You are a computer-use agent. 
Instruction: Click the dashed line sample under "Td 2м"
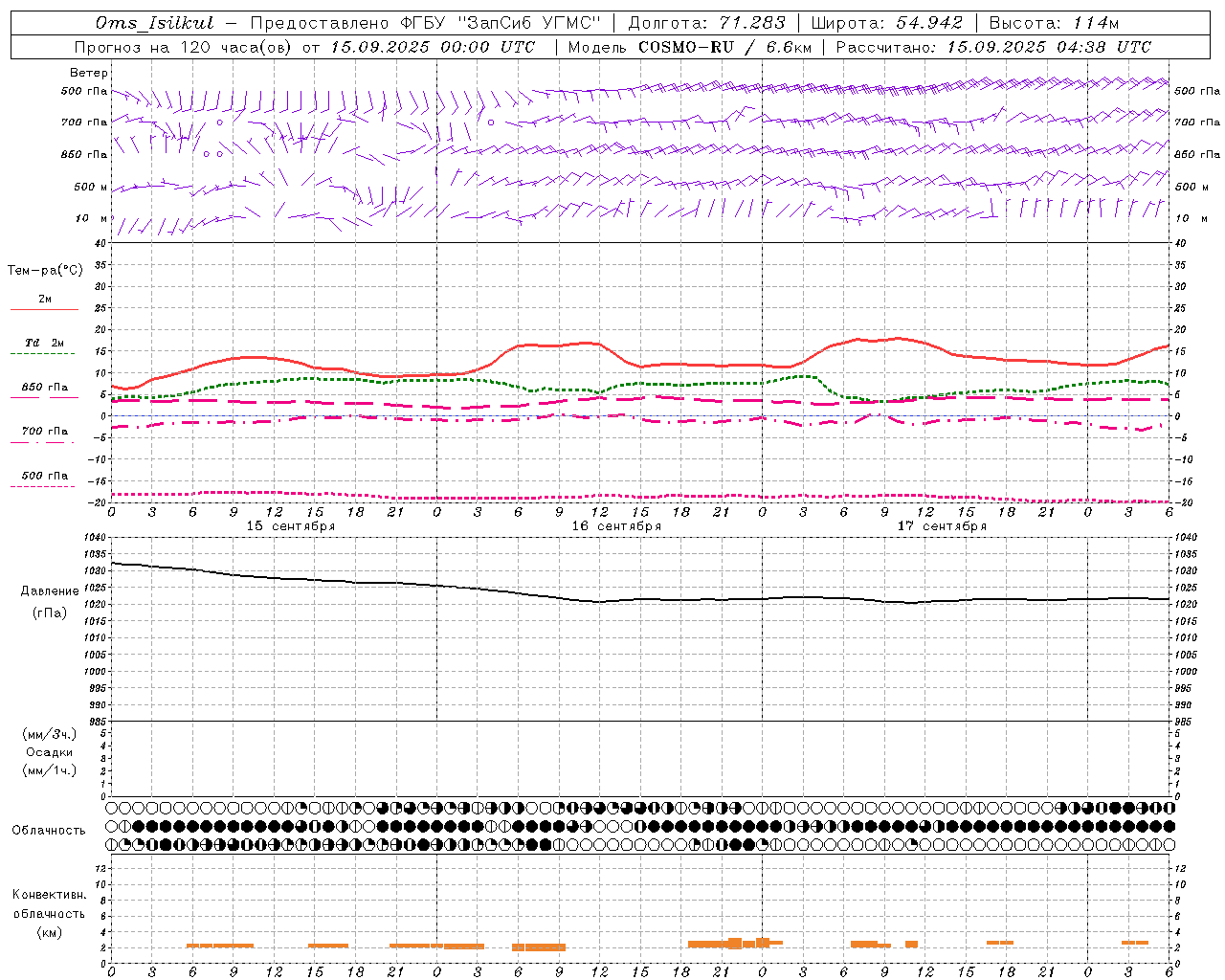tap(42, 353)
